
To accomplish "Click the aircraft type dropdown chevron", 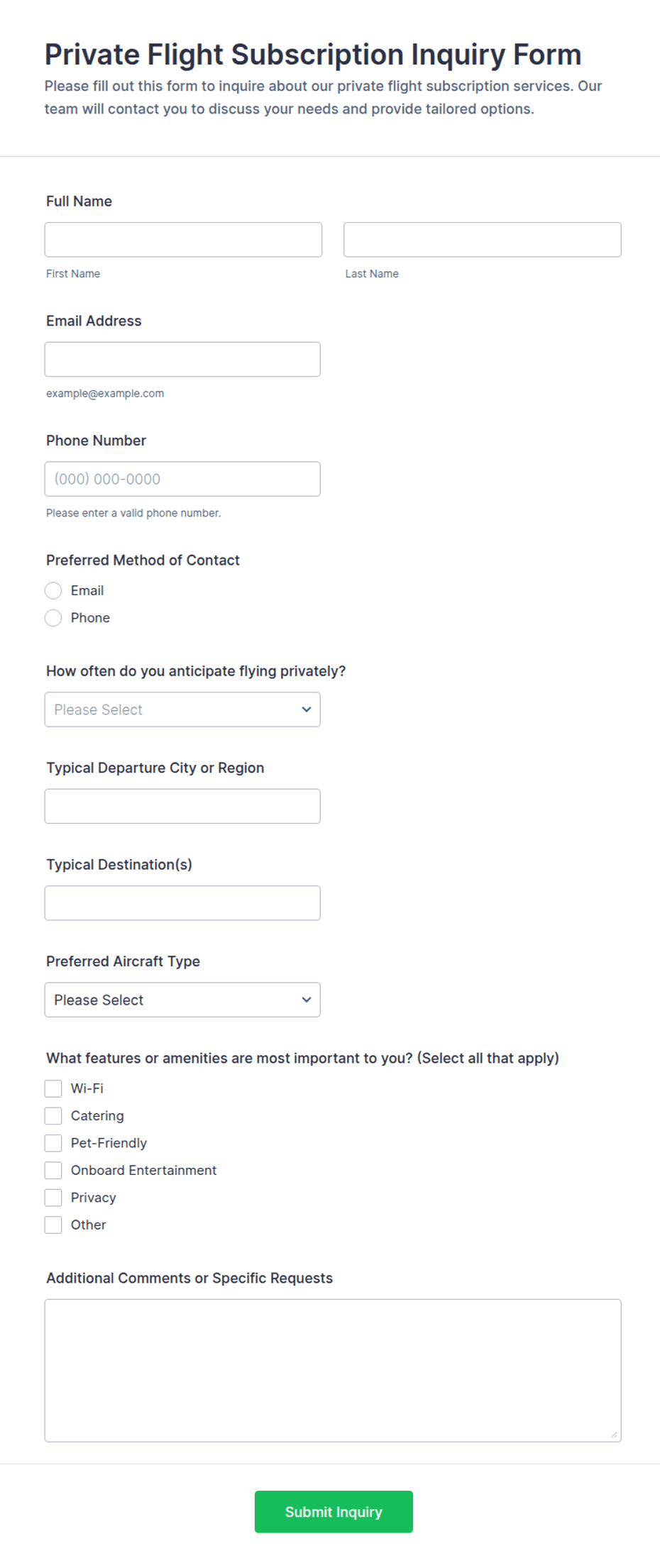I will pos(307,1000).
